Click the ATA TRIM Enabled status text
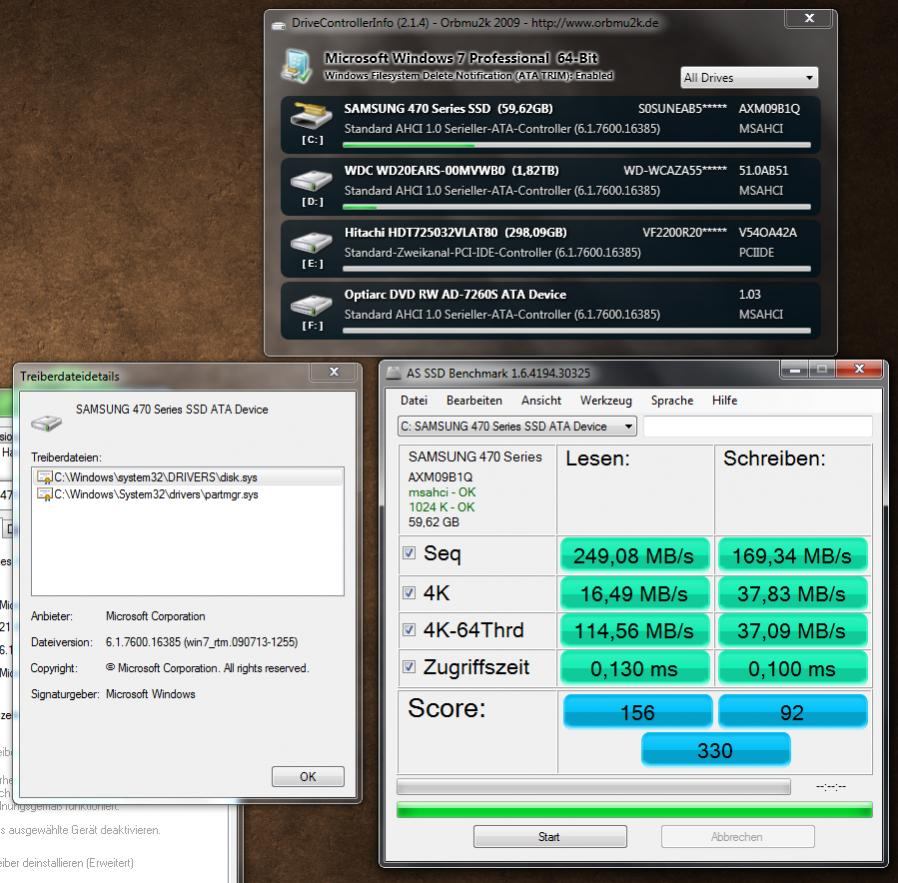The width and height of the screenshot is (898, 883). 468,76
